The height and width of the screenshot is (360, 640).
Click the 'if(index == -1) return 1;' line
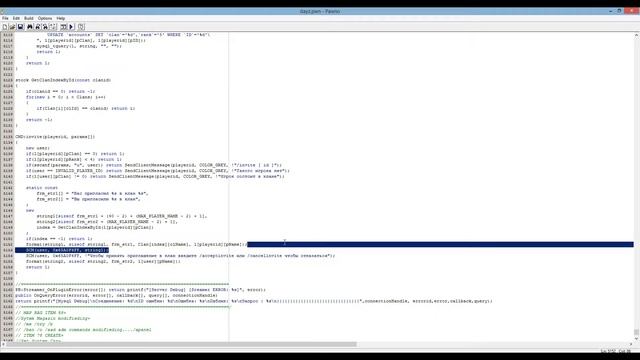(59, 239)
